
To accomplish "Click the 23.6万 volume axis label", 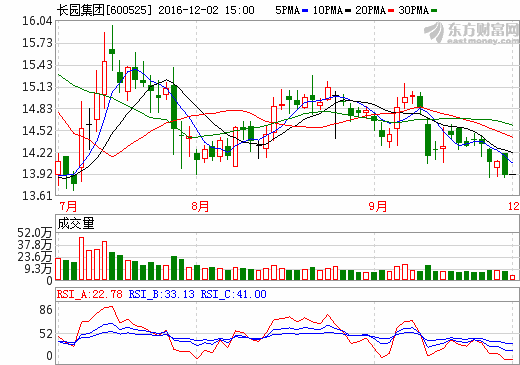I will pyautogui.click(x=35, y=257).
